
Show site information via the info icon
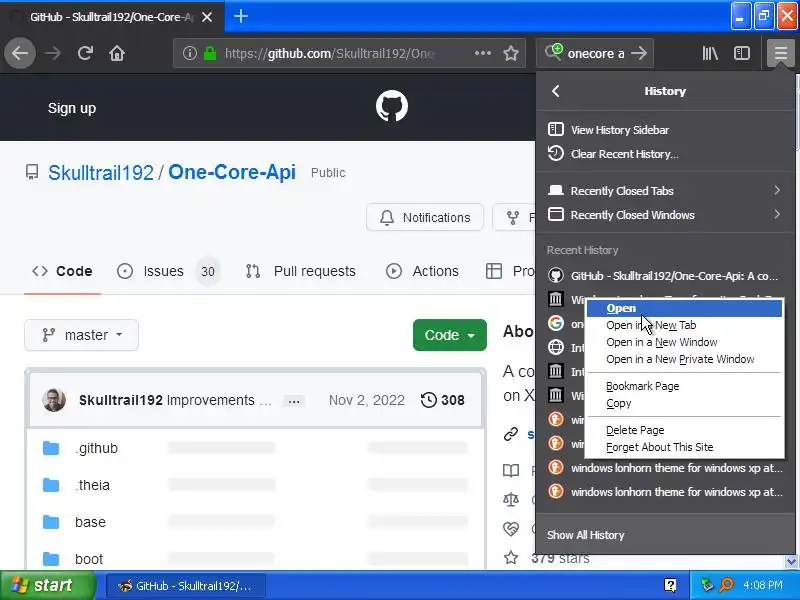190,53
